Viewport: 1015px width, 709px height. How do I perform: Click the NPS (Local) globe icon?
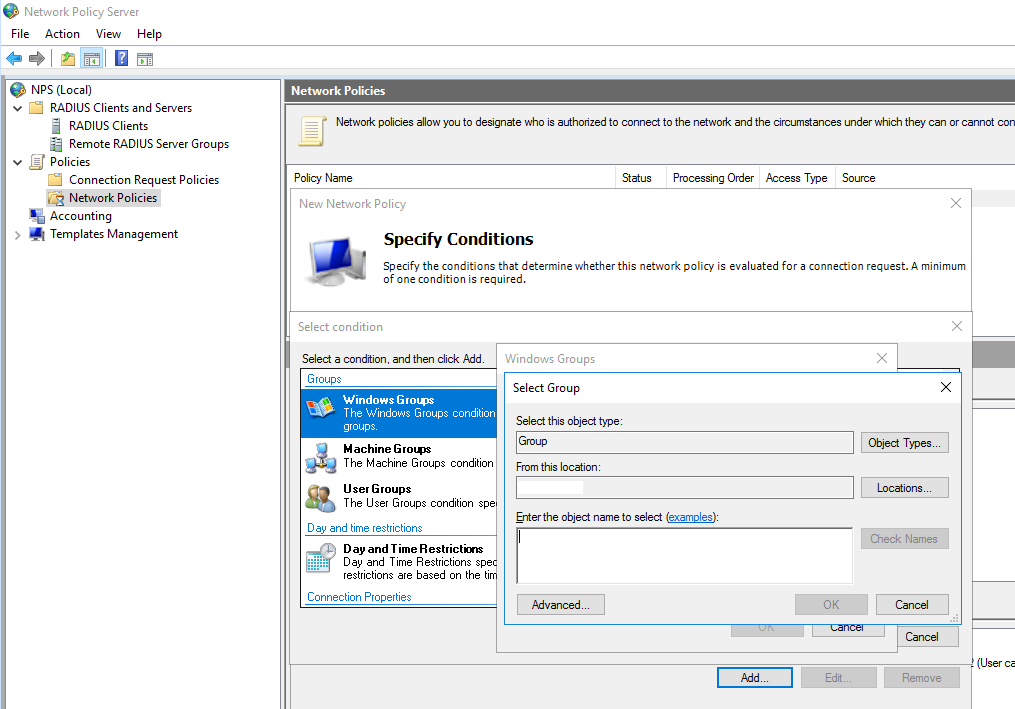18,89
